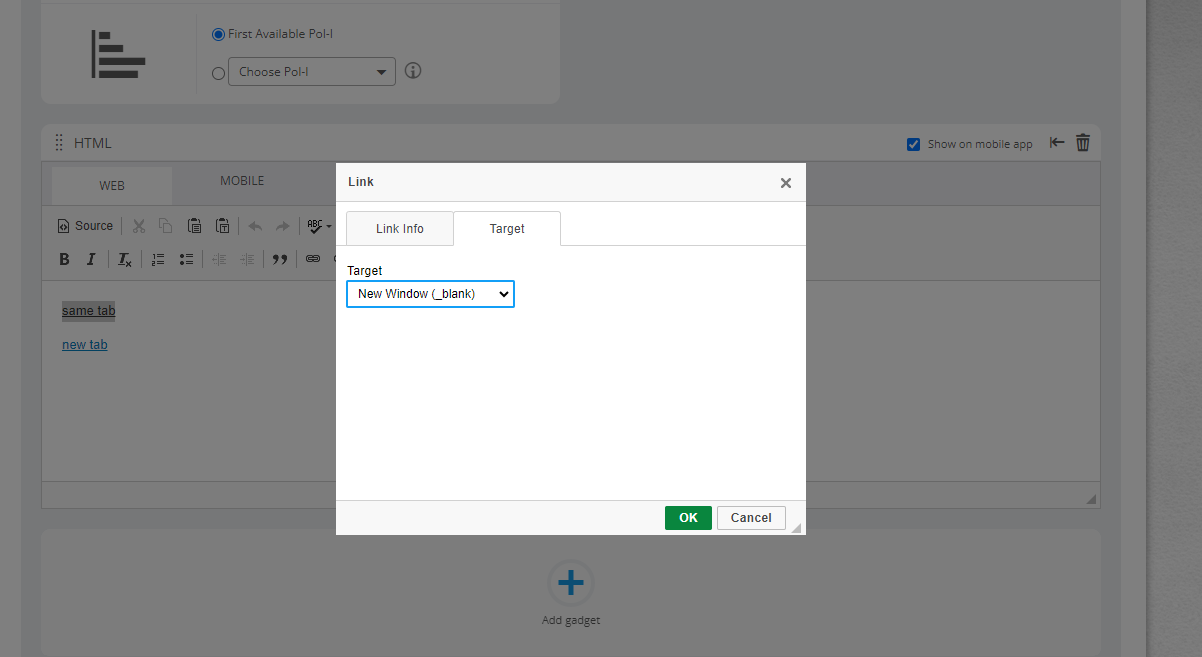
Task: Open the ABC spell check dropdown
Action: (x=319, y=226)
